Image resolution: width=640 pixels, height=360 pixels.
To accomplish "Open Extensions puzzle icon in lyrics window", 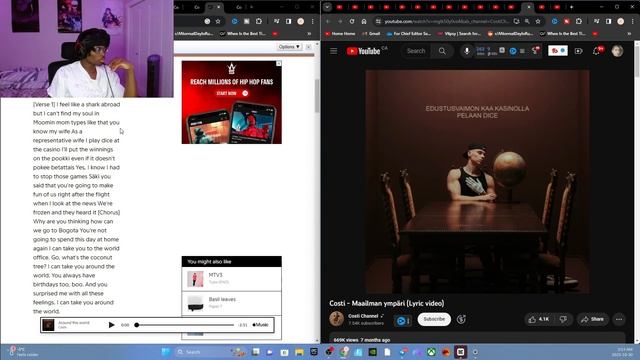I will (x=259, y=21).
